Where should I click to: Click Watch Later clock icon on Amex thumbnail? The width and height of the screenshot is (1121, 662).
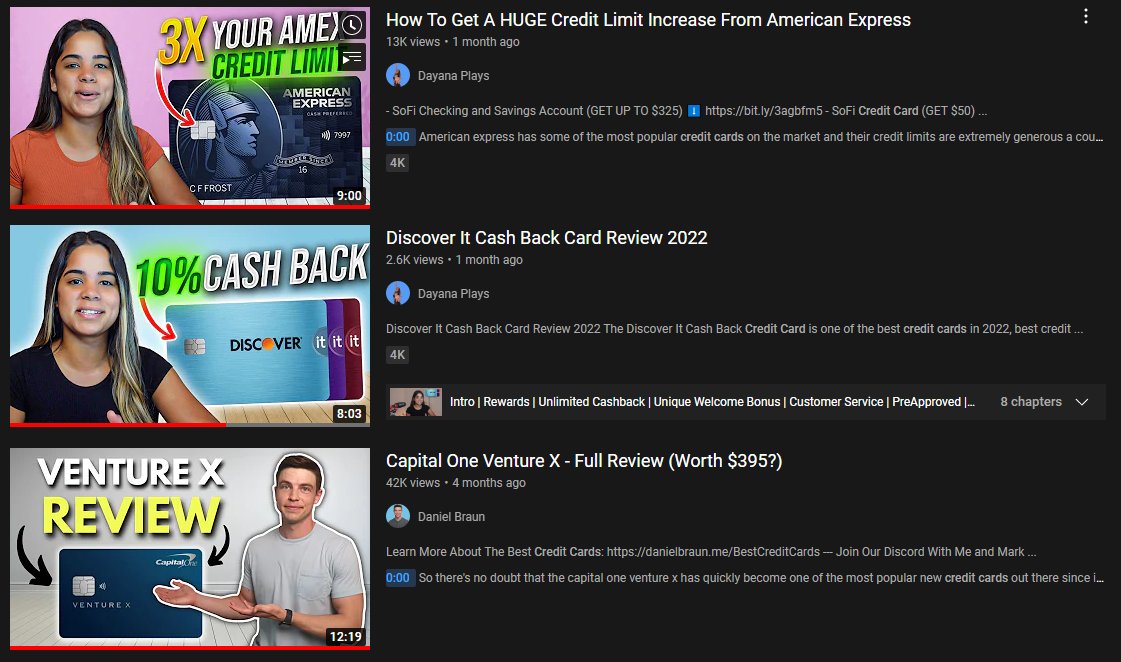point(352,26)
